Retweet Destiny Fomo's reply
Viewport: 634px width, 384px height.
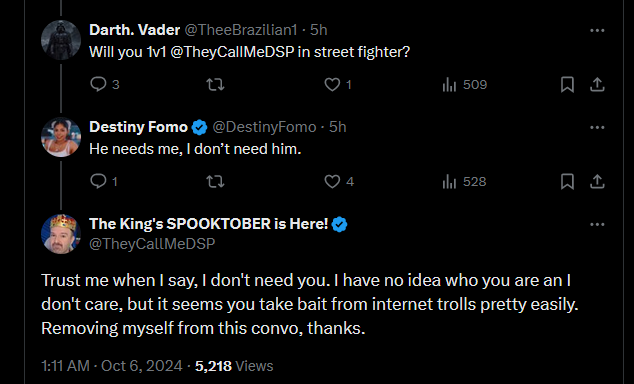click(215, 181)
